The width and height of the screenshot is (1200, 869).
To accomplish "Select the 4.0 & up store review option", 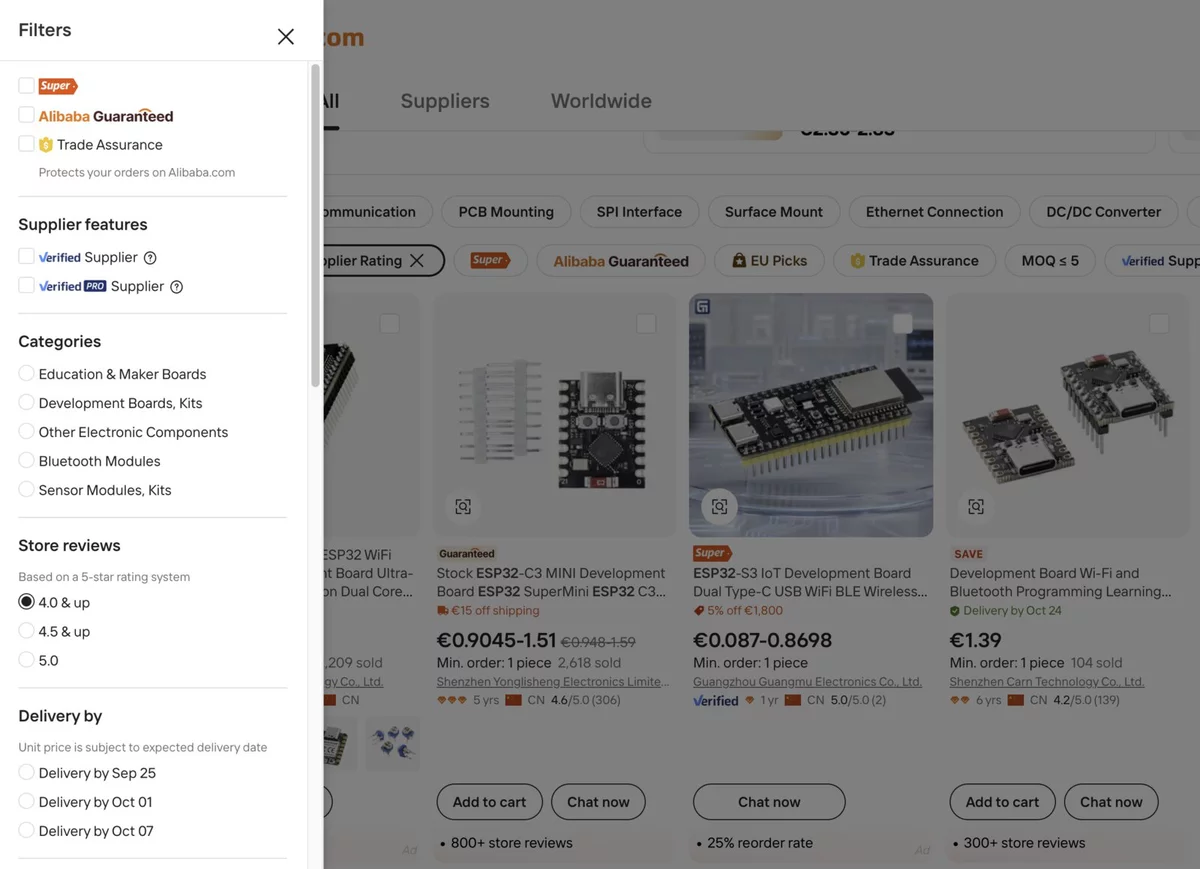I will click(x=26, y=602).
